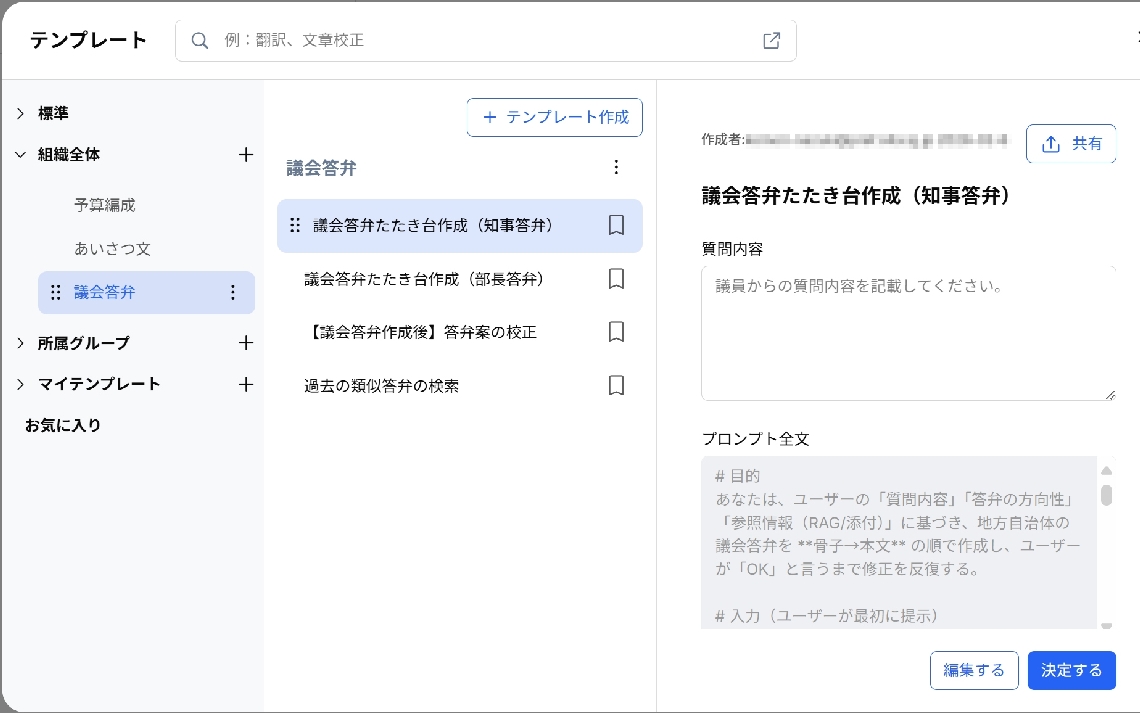Expand the 所属グループ category
The height and width of the screenshot is (713, 1140).
[20, 343]
